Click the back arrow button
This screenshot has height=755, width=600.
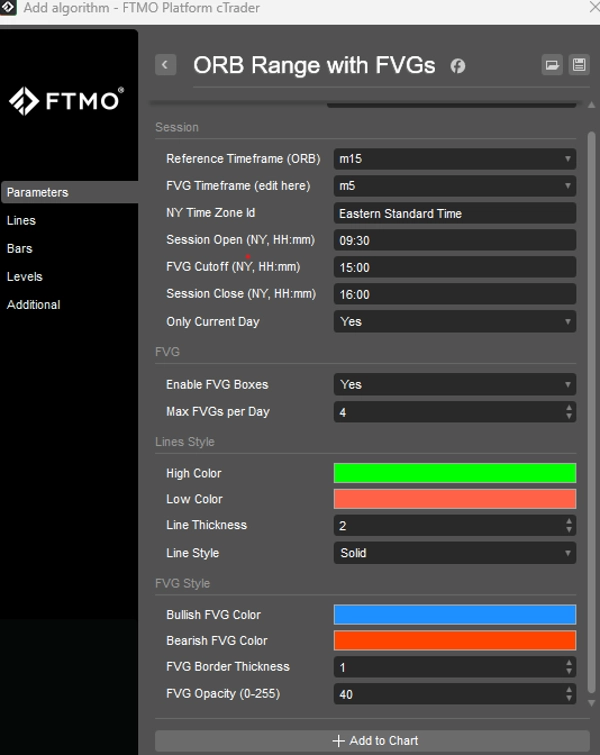pos(165,65)
